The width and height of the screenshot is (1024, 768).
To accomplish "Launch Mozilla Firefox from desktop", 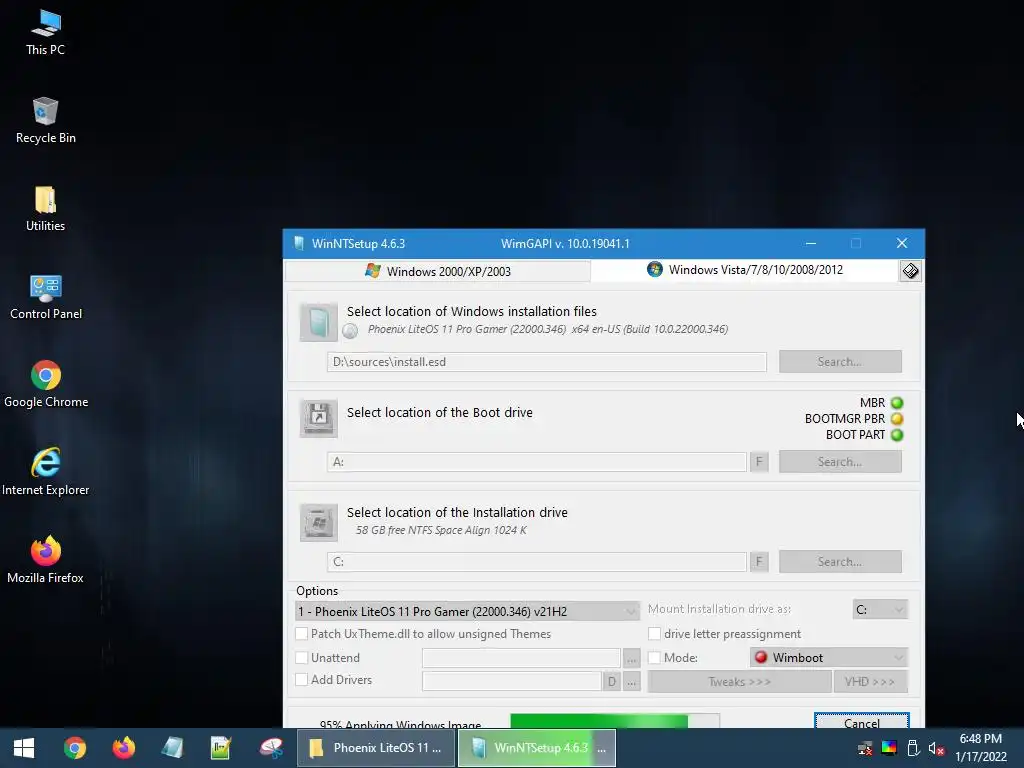I will [x=46, y=560].
